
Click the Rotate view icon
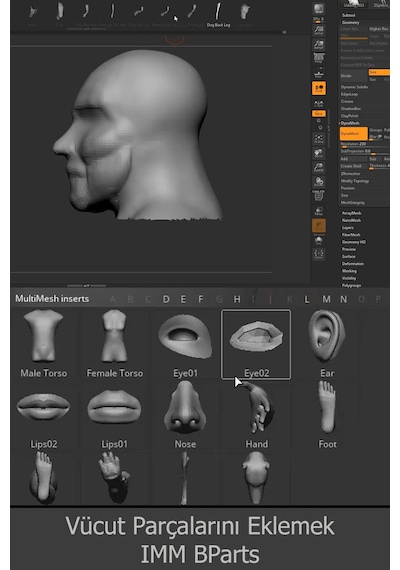click(x=319, y=182)
